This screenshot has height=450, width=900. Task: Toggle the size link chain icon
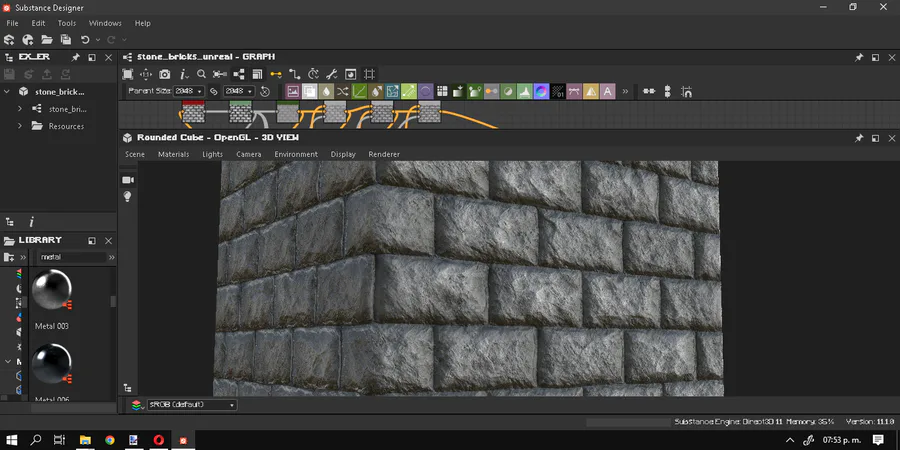click(x=214, y=91)
